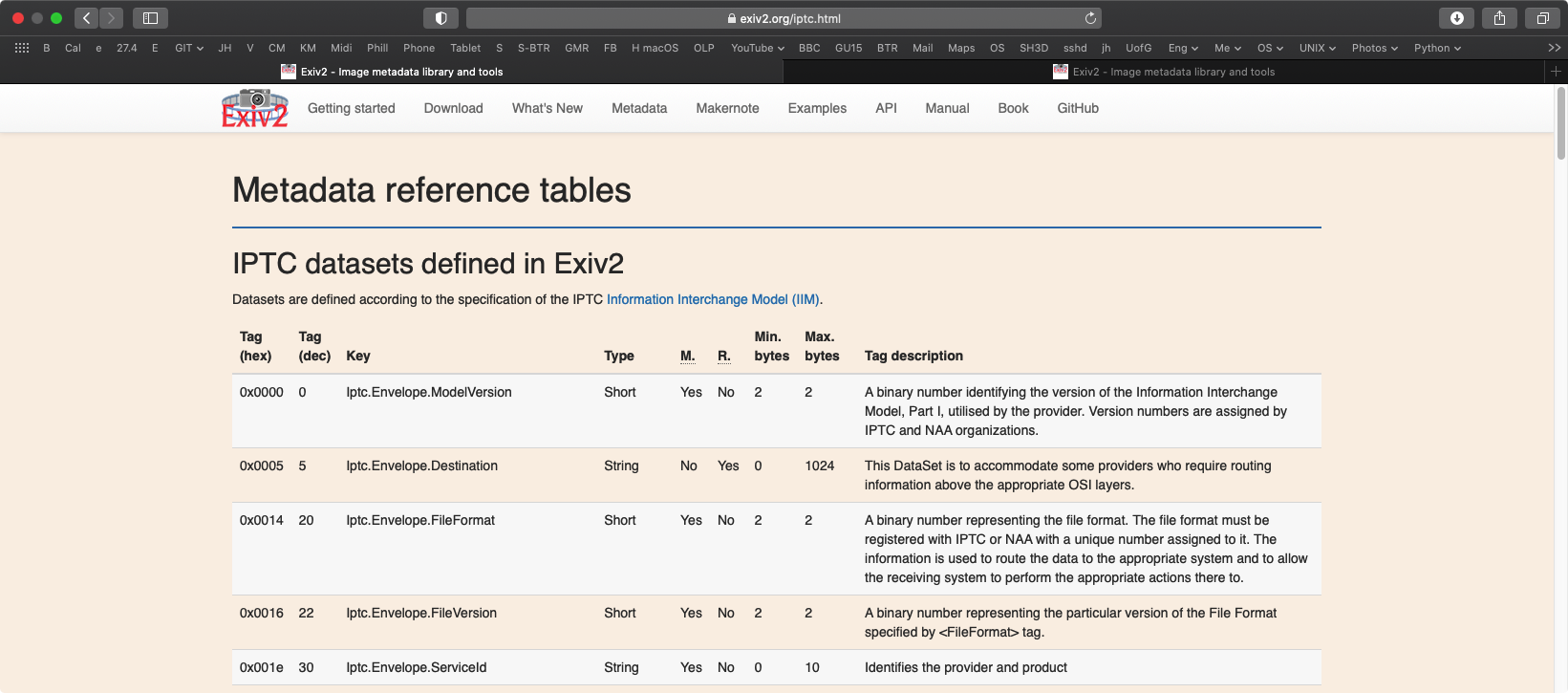The width and height of the screenshot is (1568, 693).
Task: Follow the Information Interchange Model (IIM) link
Action: coord(713,299)
